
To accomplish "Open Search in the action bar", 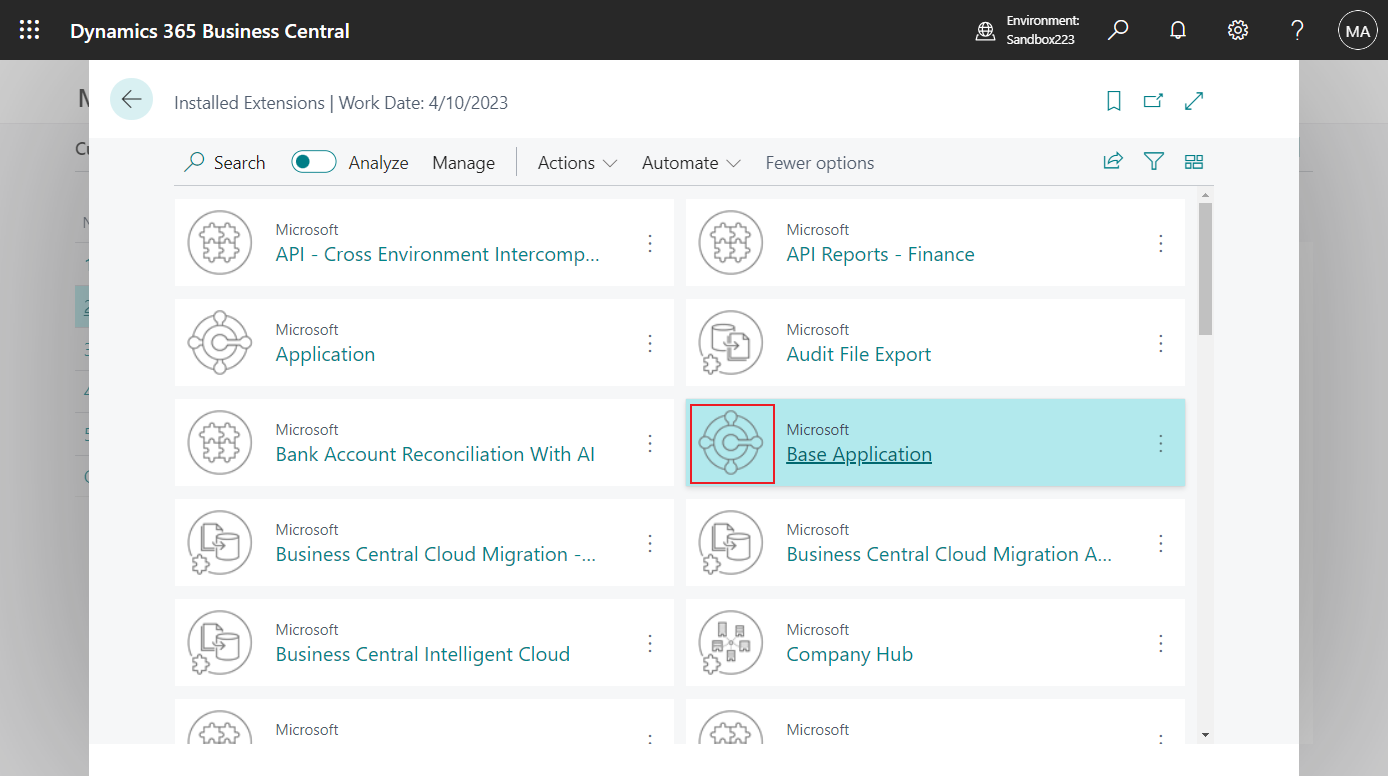I will 224,162.
